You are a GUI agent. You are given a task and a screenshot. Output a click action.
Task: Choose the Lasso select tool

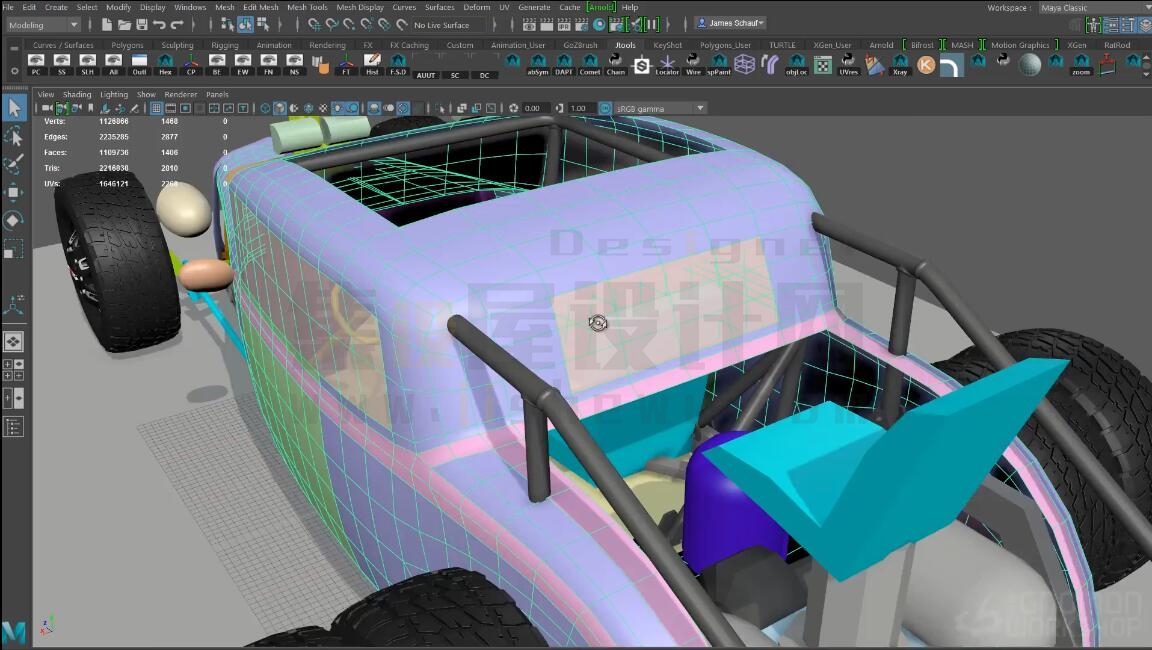pyautogui.click(x=14, y=136)
